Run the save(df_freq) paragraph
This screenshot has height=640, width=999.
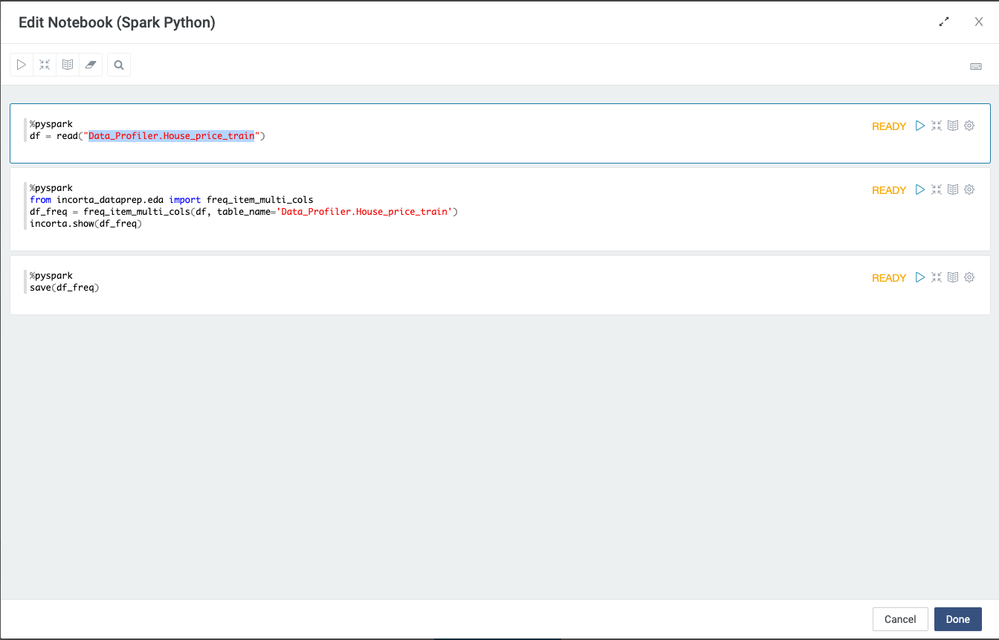point(920,278)
